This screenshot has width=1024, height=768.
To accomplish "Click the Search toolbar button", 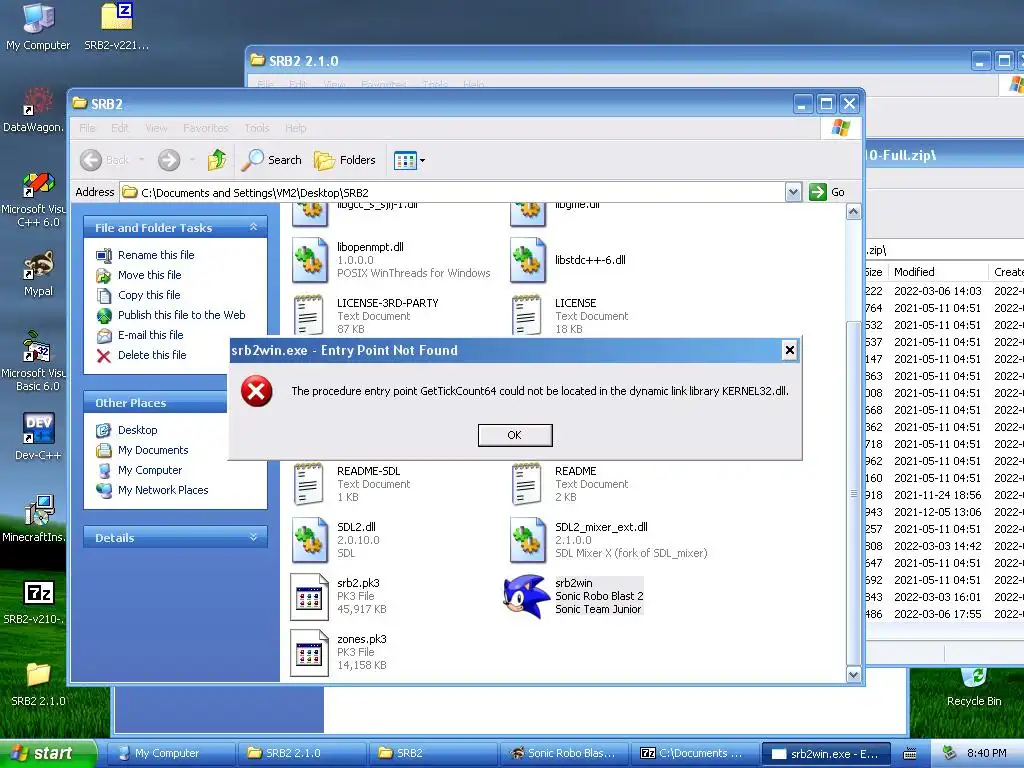I will pyautogui.click(x=272, y=160).
